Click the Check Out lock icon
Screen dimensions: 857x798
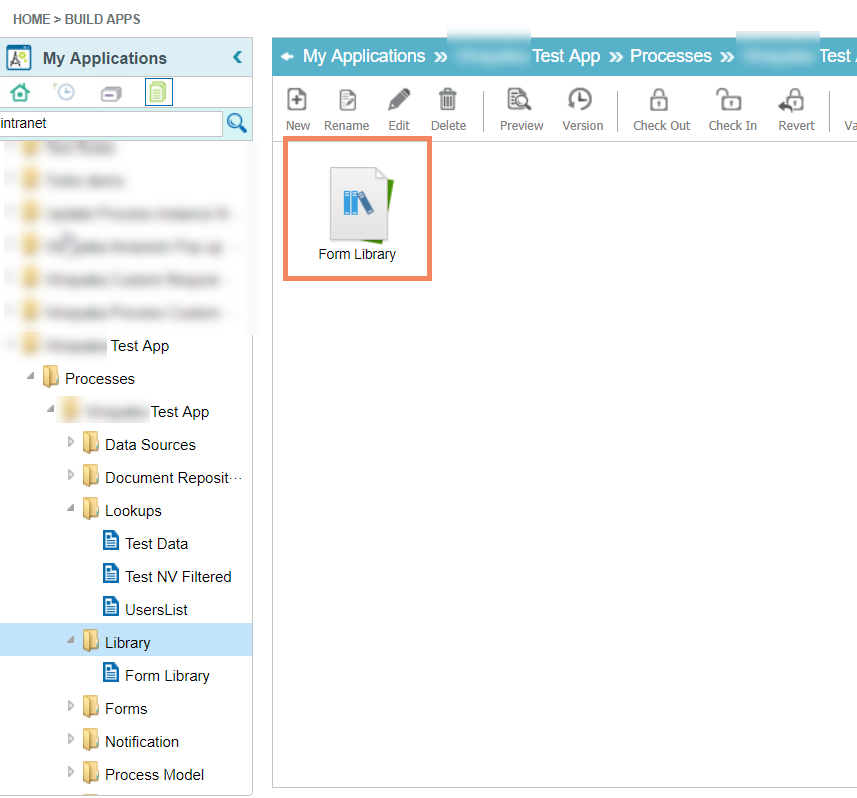(661, 101)
